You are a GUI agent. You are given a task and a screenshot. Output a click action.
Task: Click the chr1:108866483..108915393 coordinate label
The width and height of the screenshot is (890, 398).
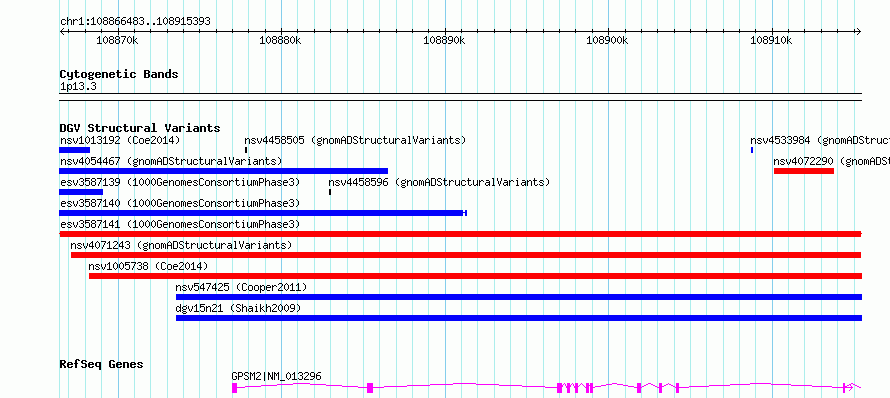tap(135, 22)
